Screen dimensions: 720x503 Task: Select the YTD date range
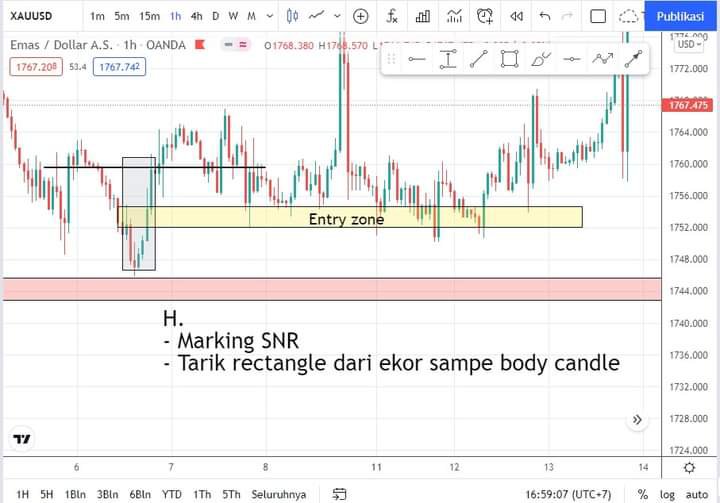[x=171, y=494]
